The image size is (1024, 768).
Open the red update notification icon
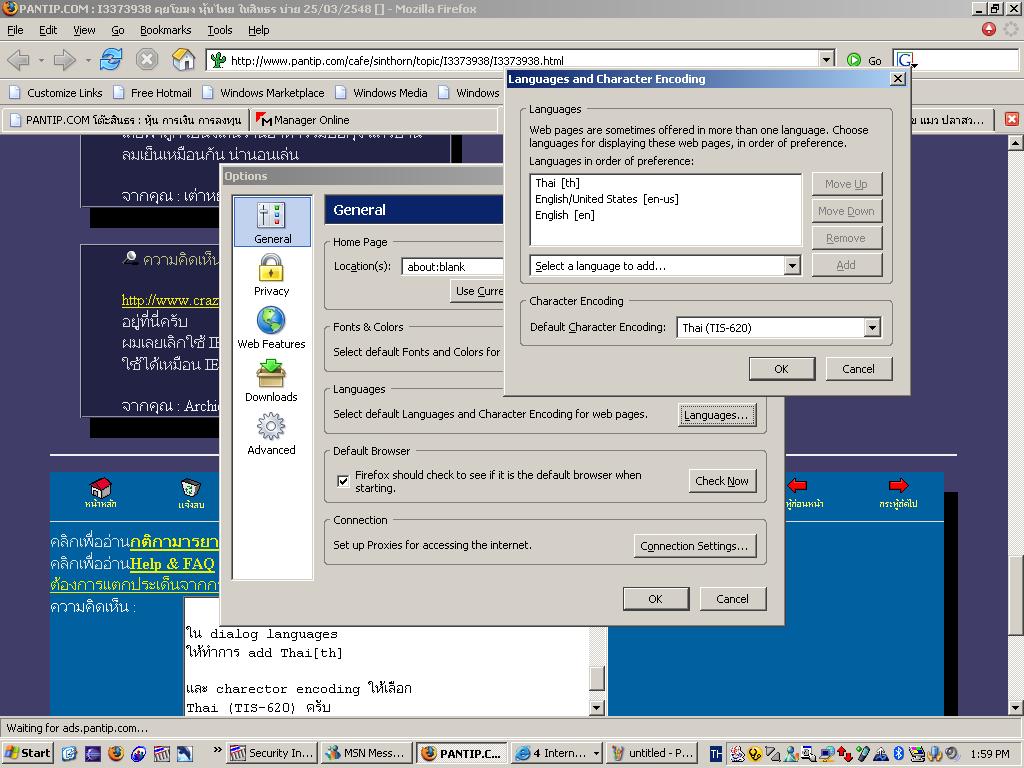click(x=989, y=29)
